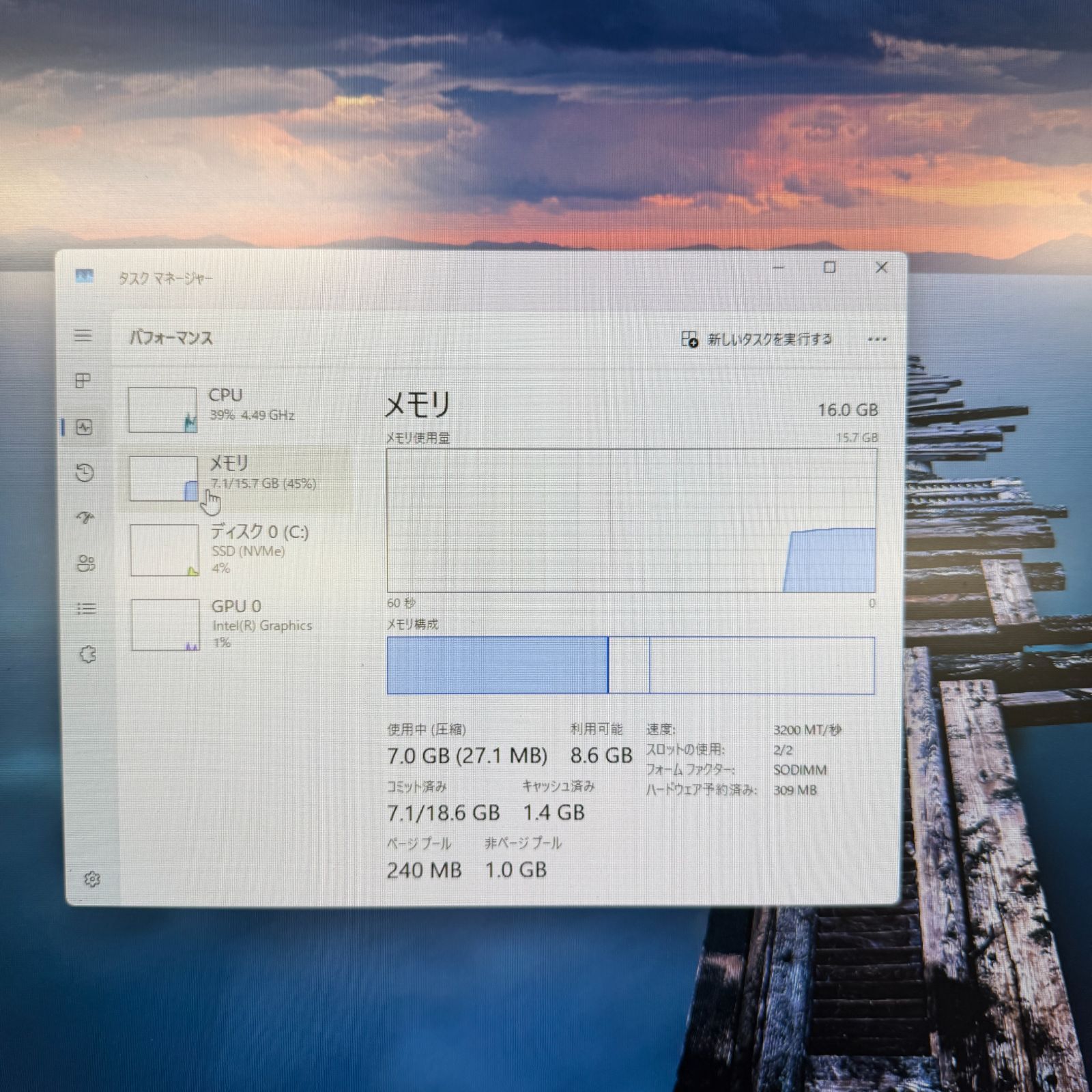Select the メモリ performance item
1092x1092 pixels.
[x=236, y=478]
